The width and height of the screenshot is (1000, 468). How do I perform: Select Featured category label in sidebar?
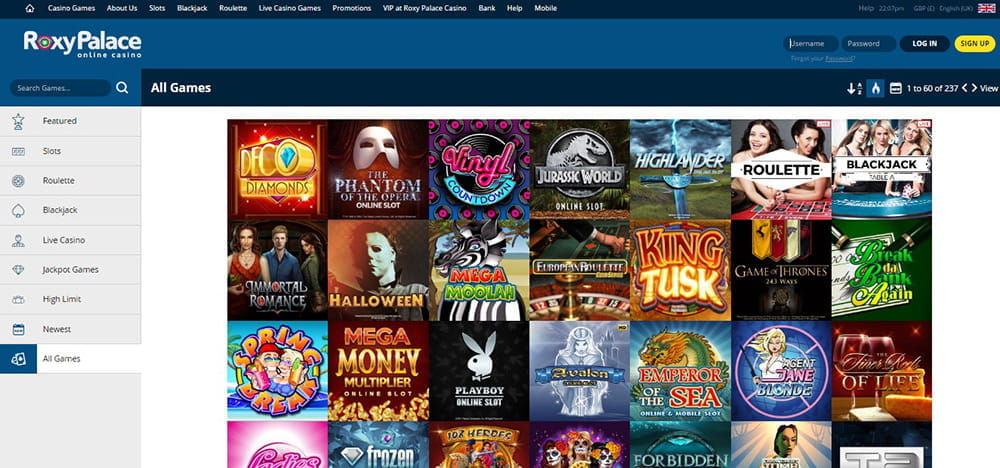(59, 121)
